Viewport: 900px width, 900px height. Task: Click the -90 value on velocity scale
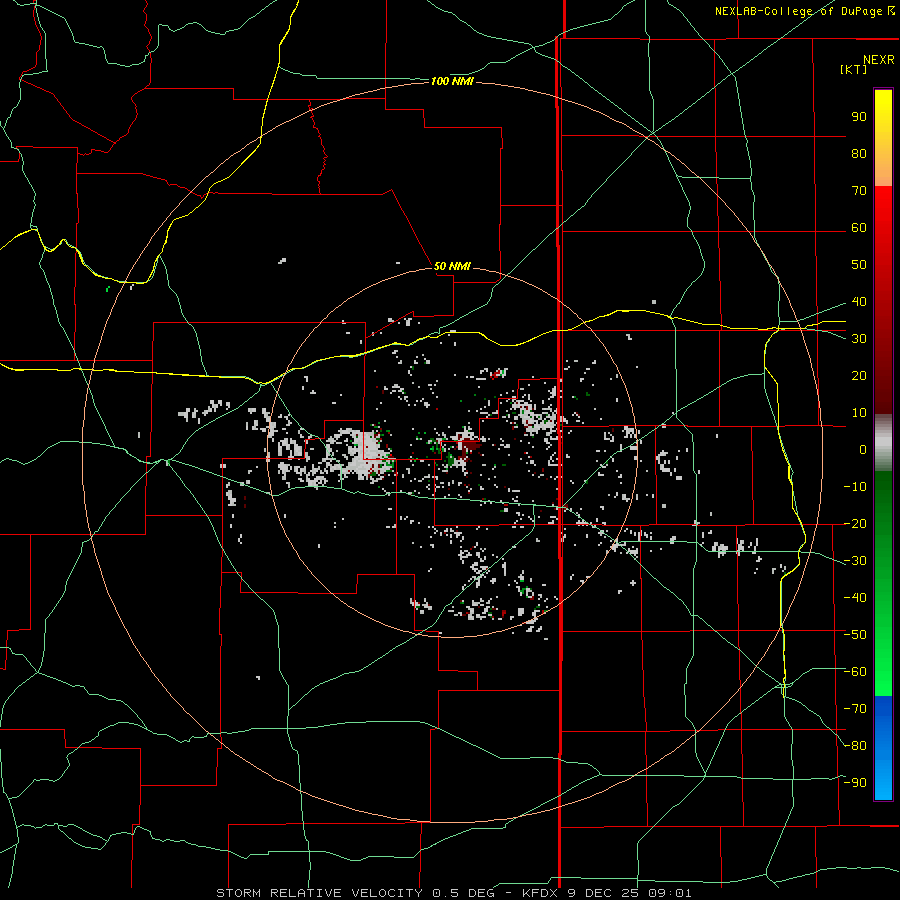855,782
